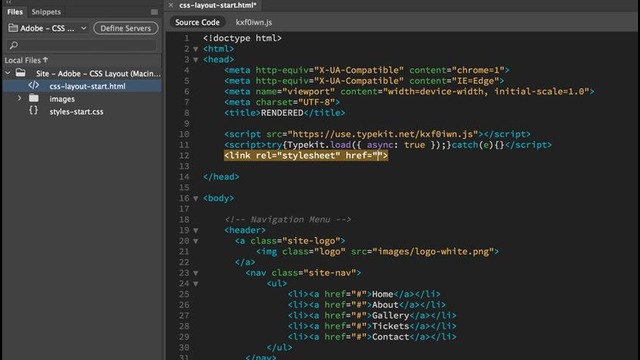The height and width of the screenshot is (360, 640).
Task: Click the site root folder icon
Action: click(x=20, y=73)
